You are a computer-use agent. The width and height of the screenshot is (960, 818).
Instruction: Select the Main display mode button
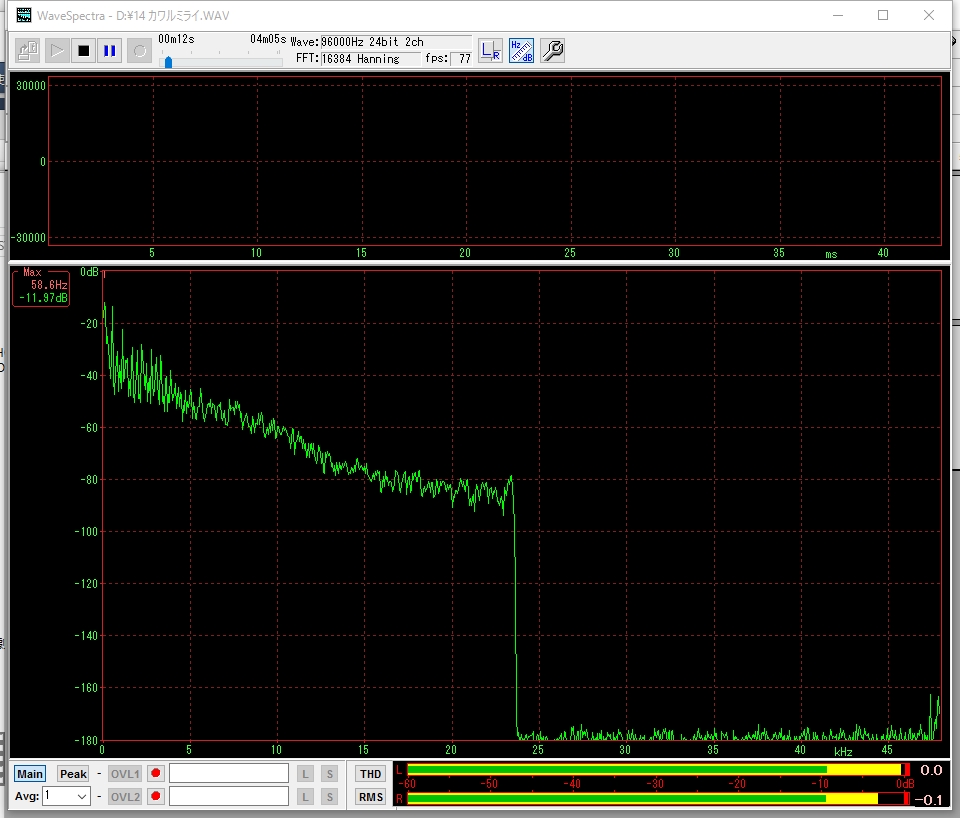tap(29, 774)
